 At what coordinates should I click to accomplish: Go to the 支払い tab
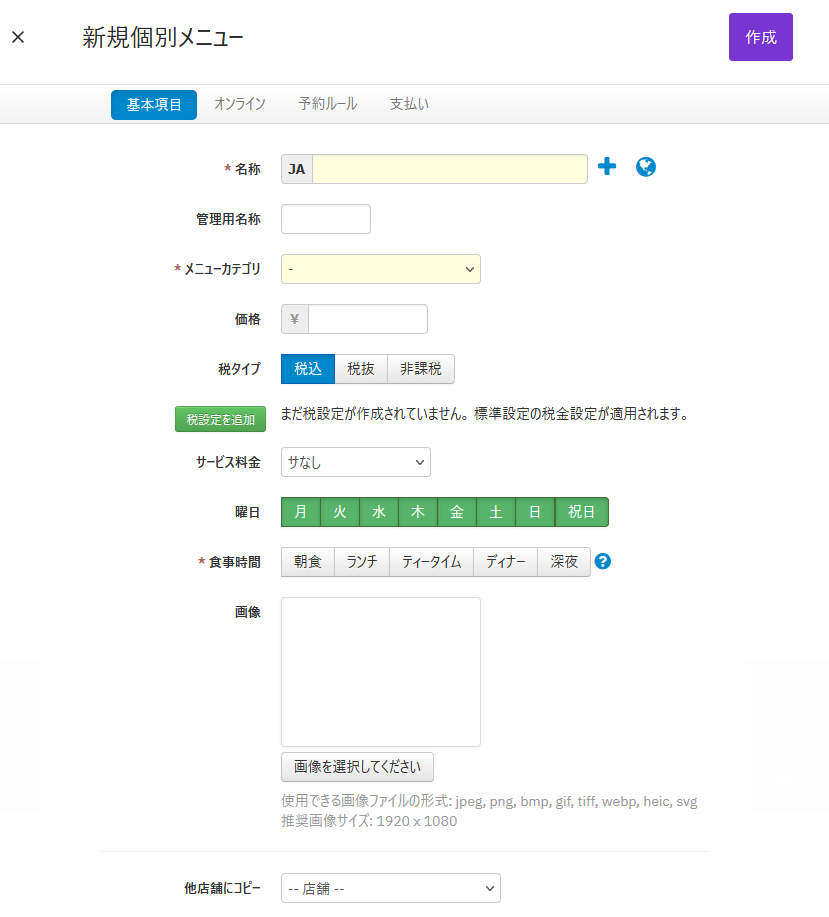409,104
